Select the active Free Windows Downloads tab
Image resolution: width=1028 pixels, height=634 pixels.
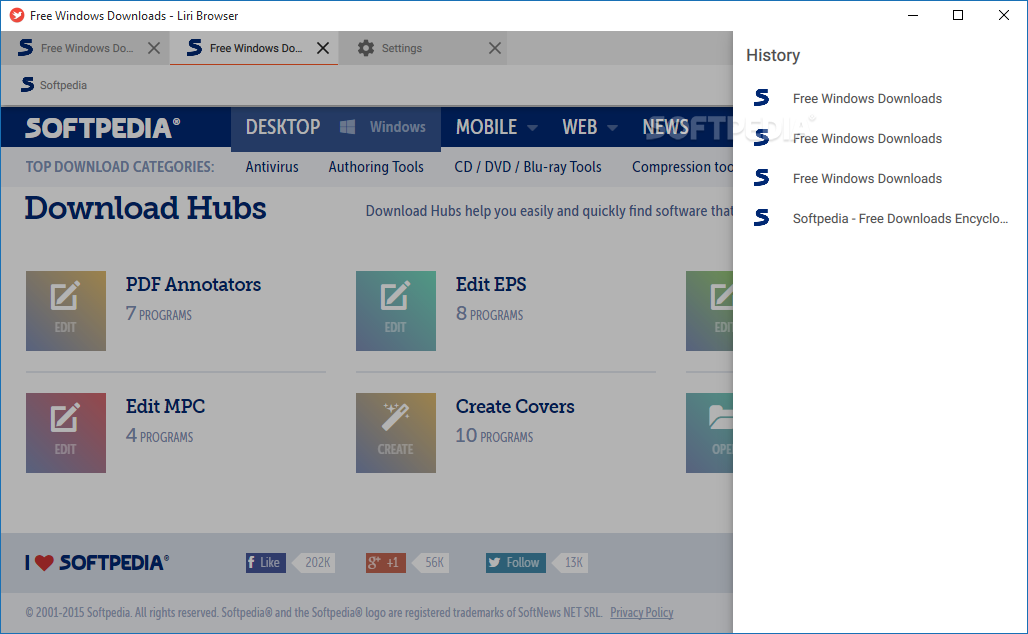(254, 49)
